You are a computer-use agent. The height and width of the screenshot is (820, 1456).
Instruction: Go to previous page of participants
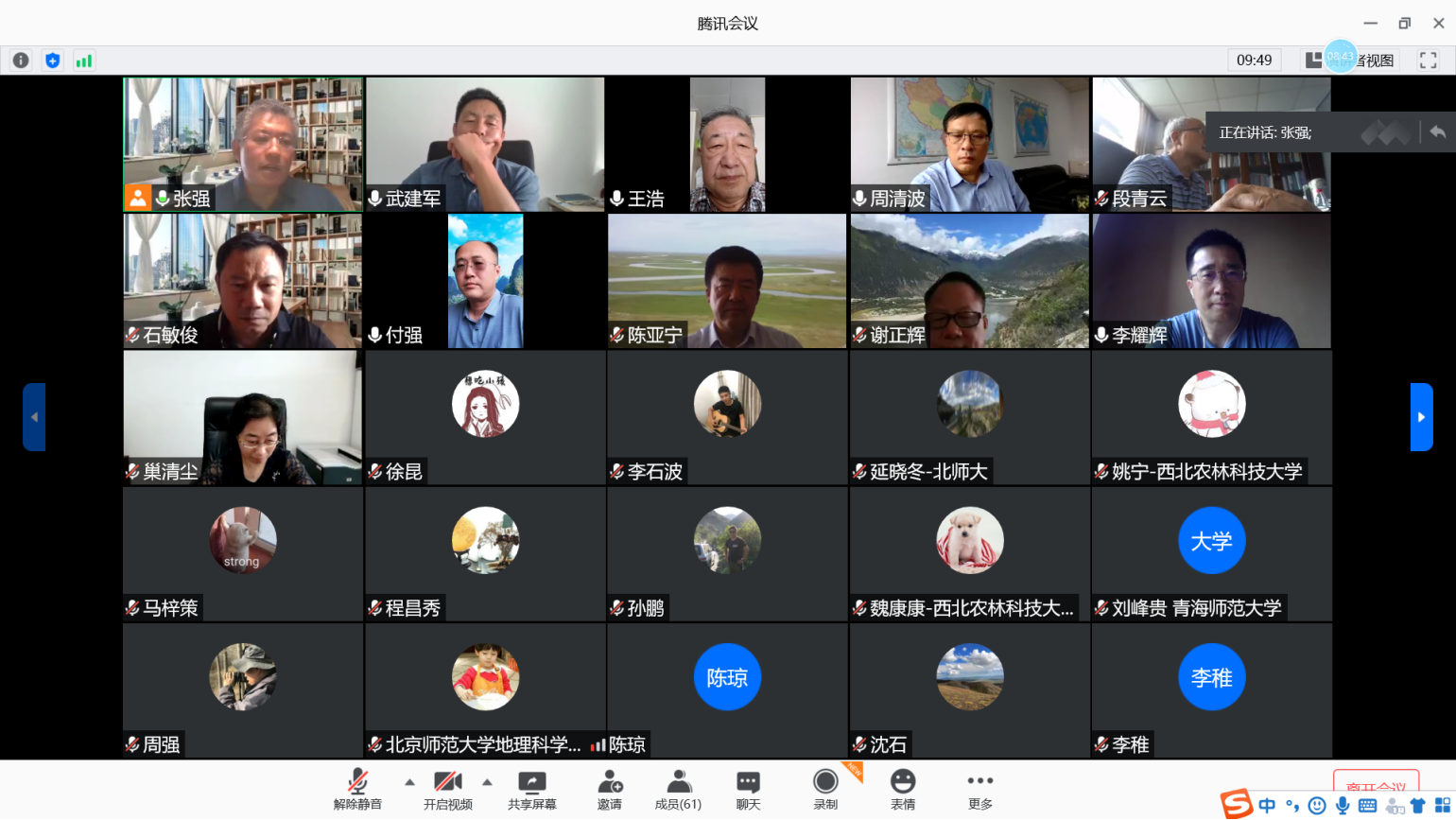(x=34, y=417)
